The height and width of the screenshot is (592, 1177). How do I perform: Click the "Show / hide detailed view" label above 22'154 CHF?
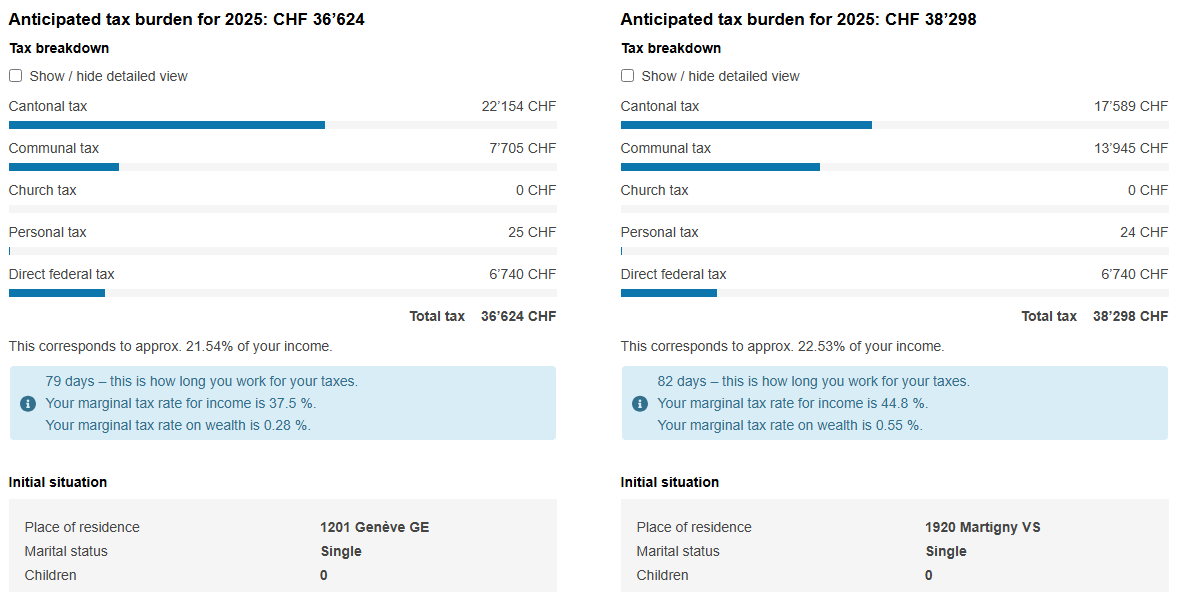click(x=108, y=76)
